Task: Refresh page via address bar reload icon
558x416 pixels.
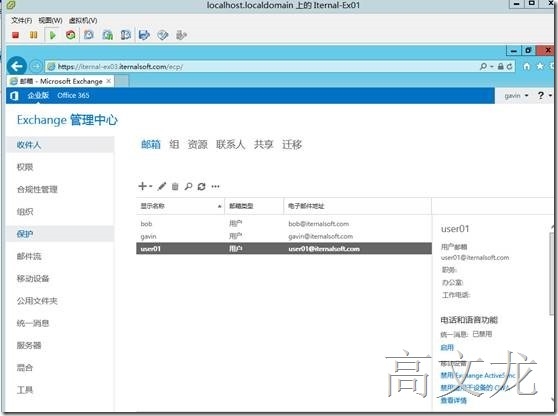Action: [509, 67]
